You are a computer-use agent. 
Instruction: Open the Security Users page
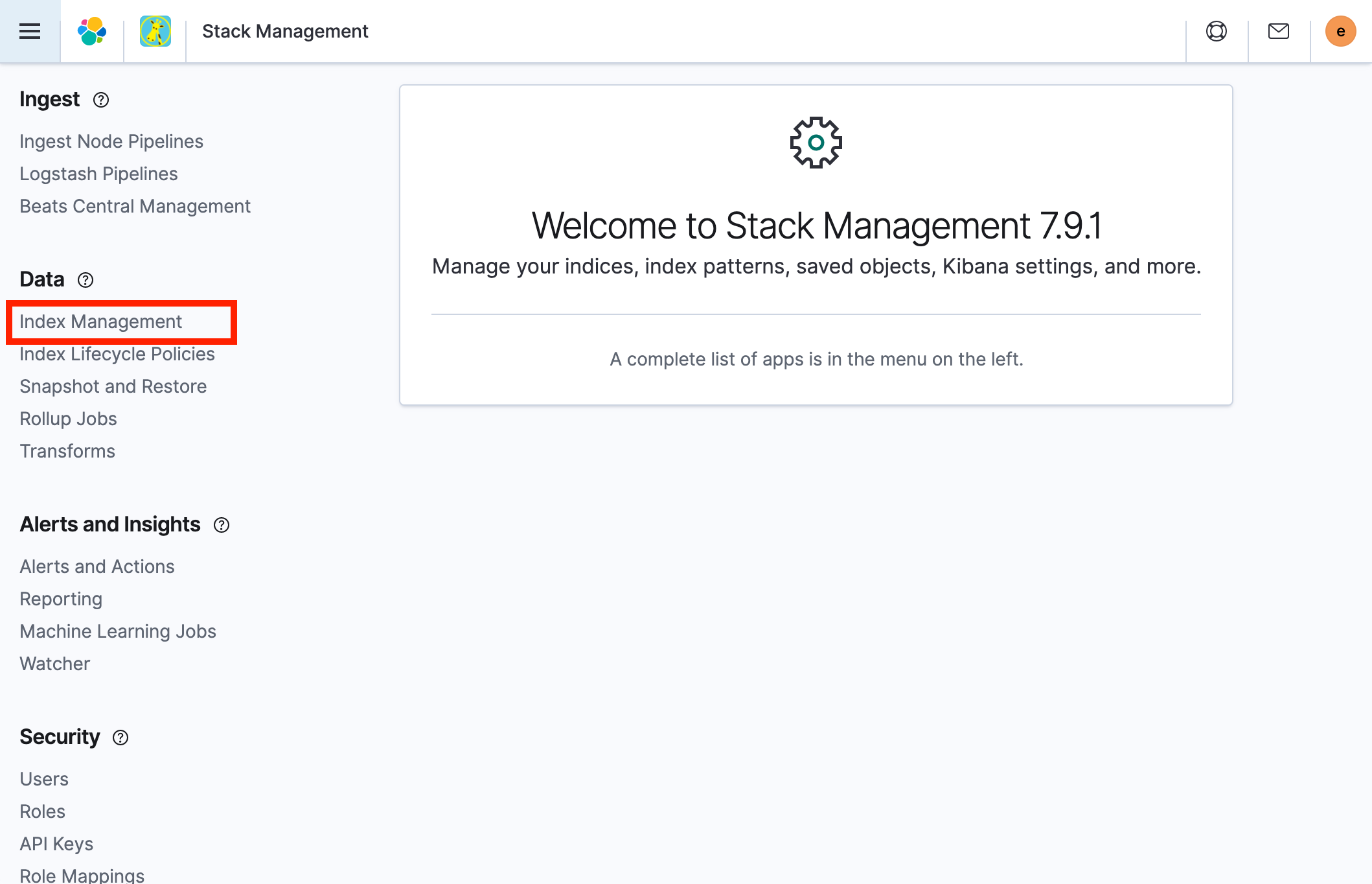tap(44, 779)
